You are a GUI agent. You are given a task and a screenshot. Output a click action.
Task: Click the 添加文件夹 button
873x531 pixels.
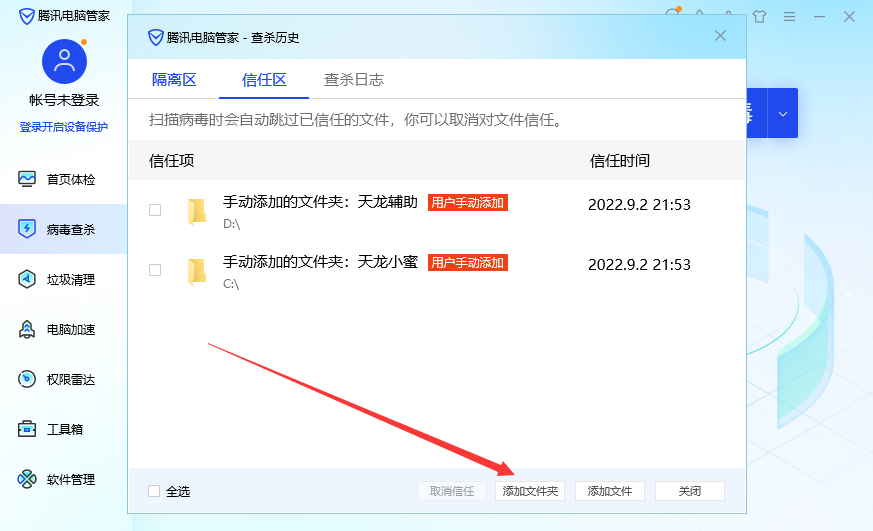pos(530,491)
